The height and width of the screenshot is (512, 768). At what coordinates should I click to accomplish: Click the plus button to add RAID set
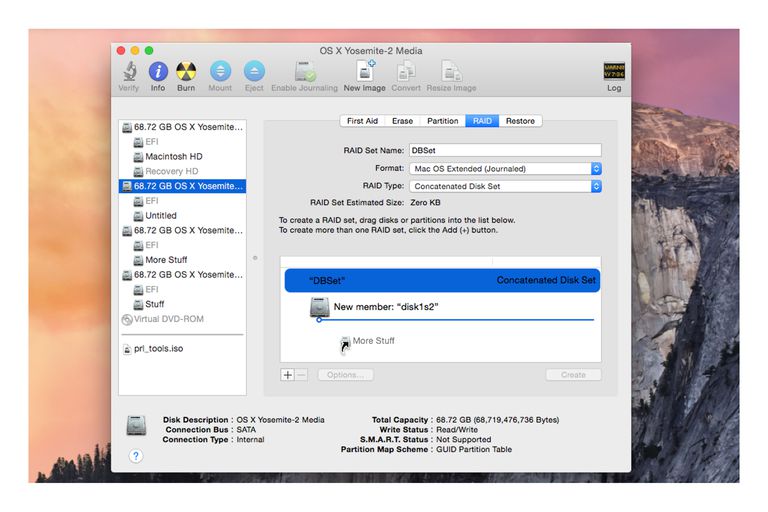pyautogui.click(x=288, y=375)
